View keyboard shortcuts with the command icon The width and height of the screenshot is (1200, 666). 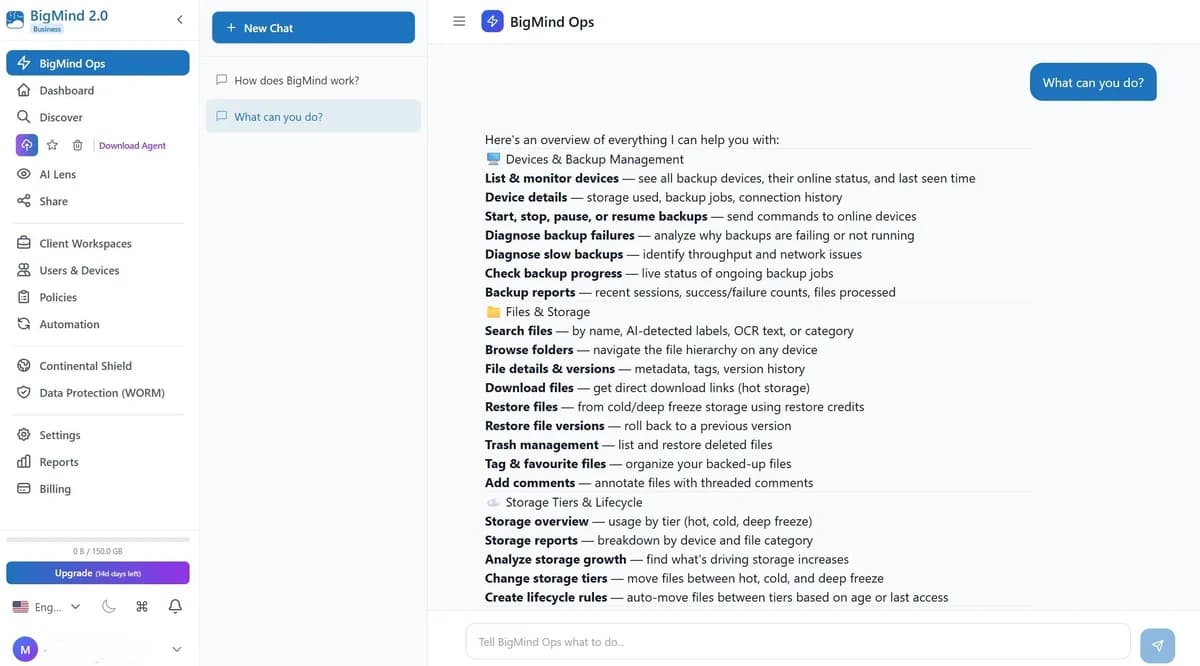(x=142, y=606)
